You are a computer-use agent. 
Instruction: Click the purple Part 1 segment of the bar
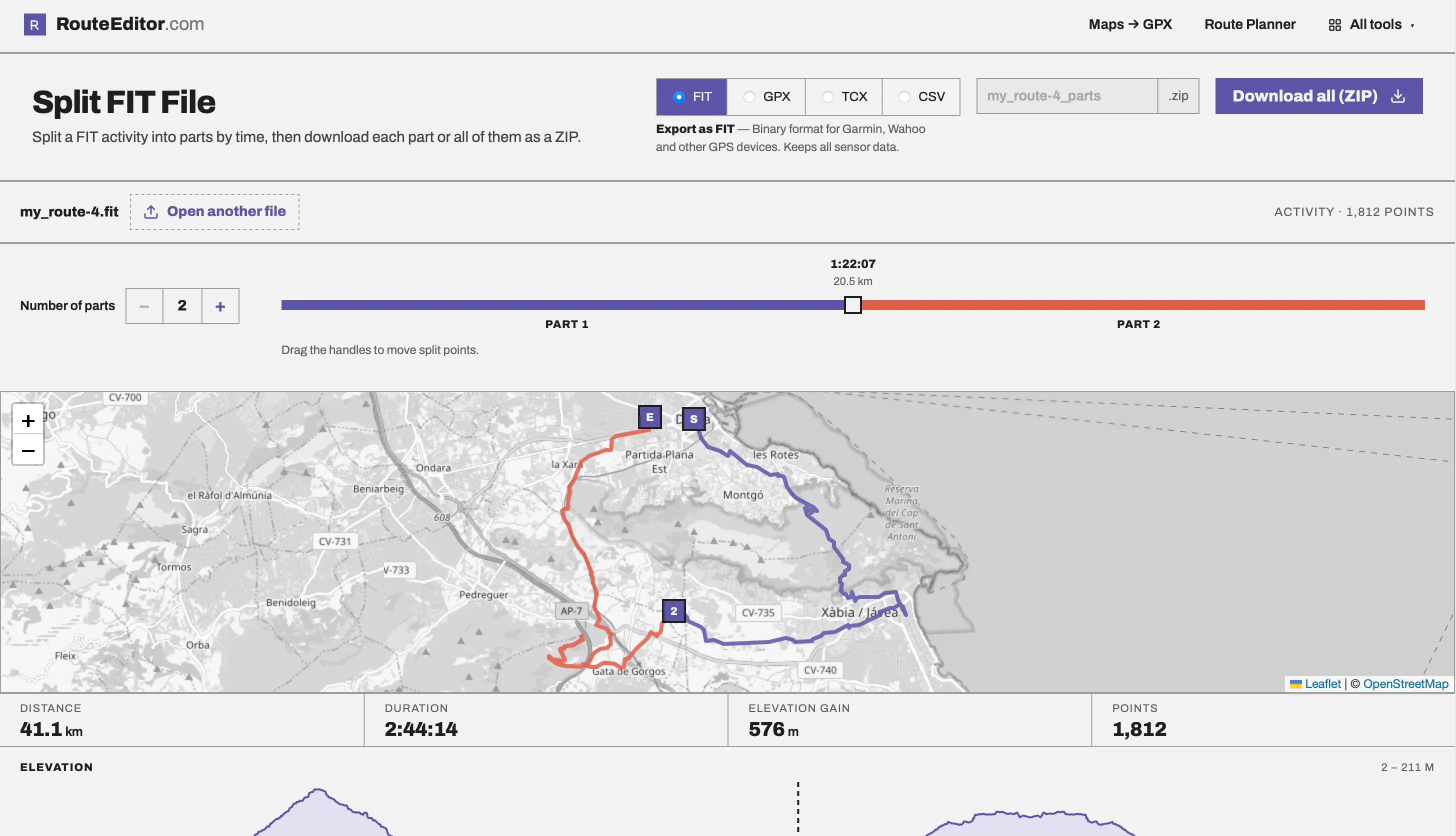[562, 305]
